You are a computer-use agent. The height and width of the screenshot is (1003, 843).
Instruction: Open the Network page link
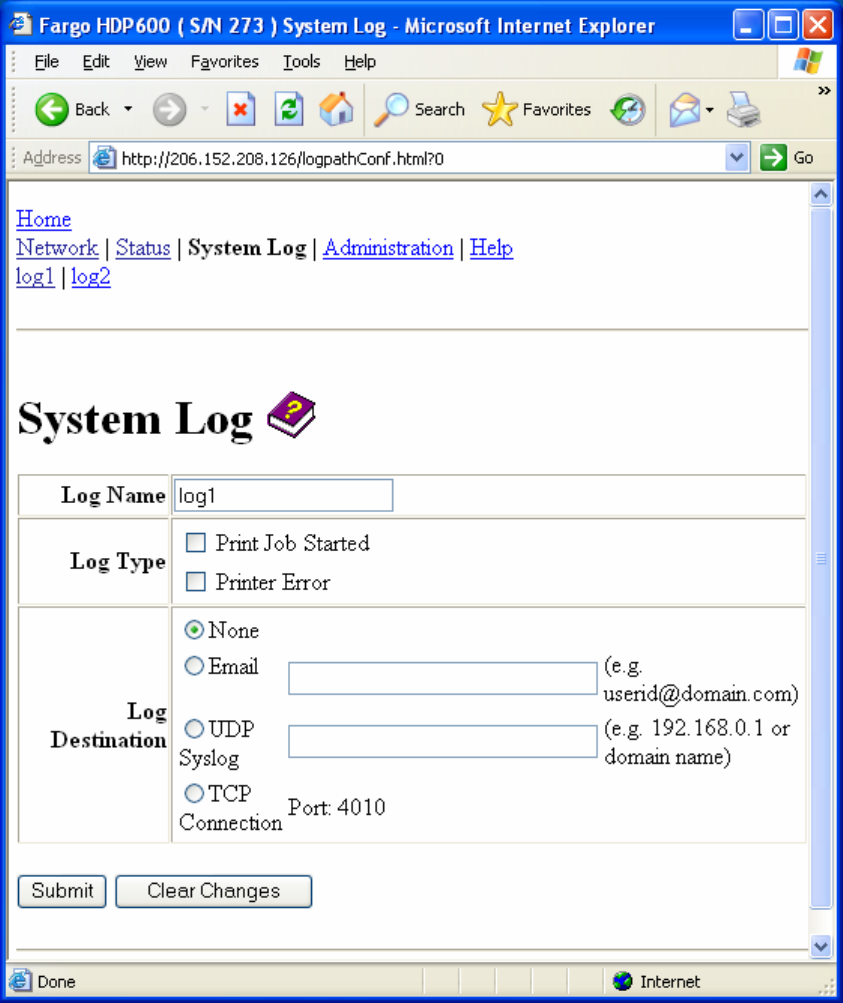pyautogui.click(x=57, y=248)
